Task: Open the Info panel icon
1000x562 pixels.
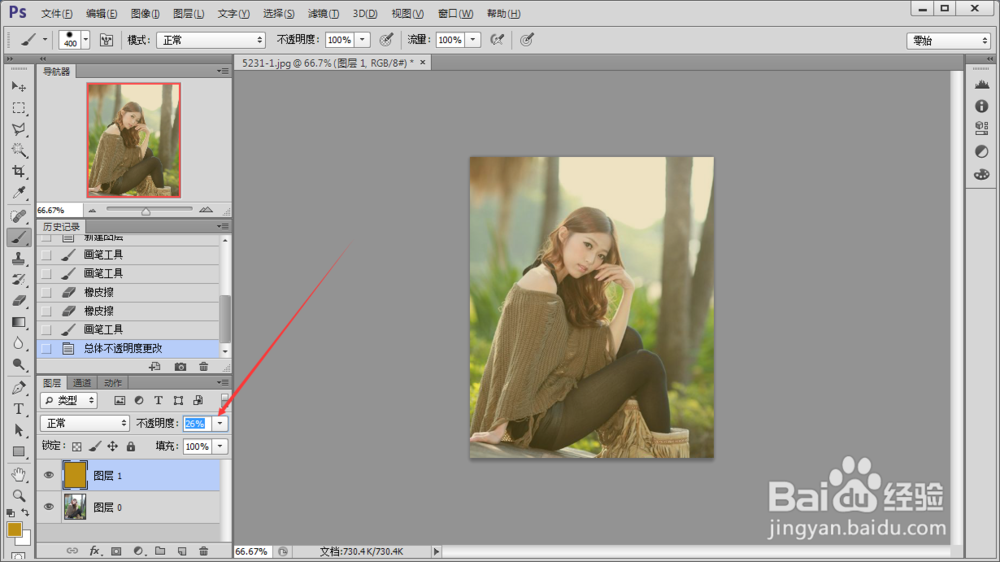Action: (x=982, y=107)
